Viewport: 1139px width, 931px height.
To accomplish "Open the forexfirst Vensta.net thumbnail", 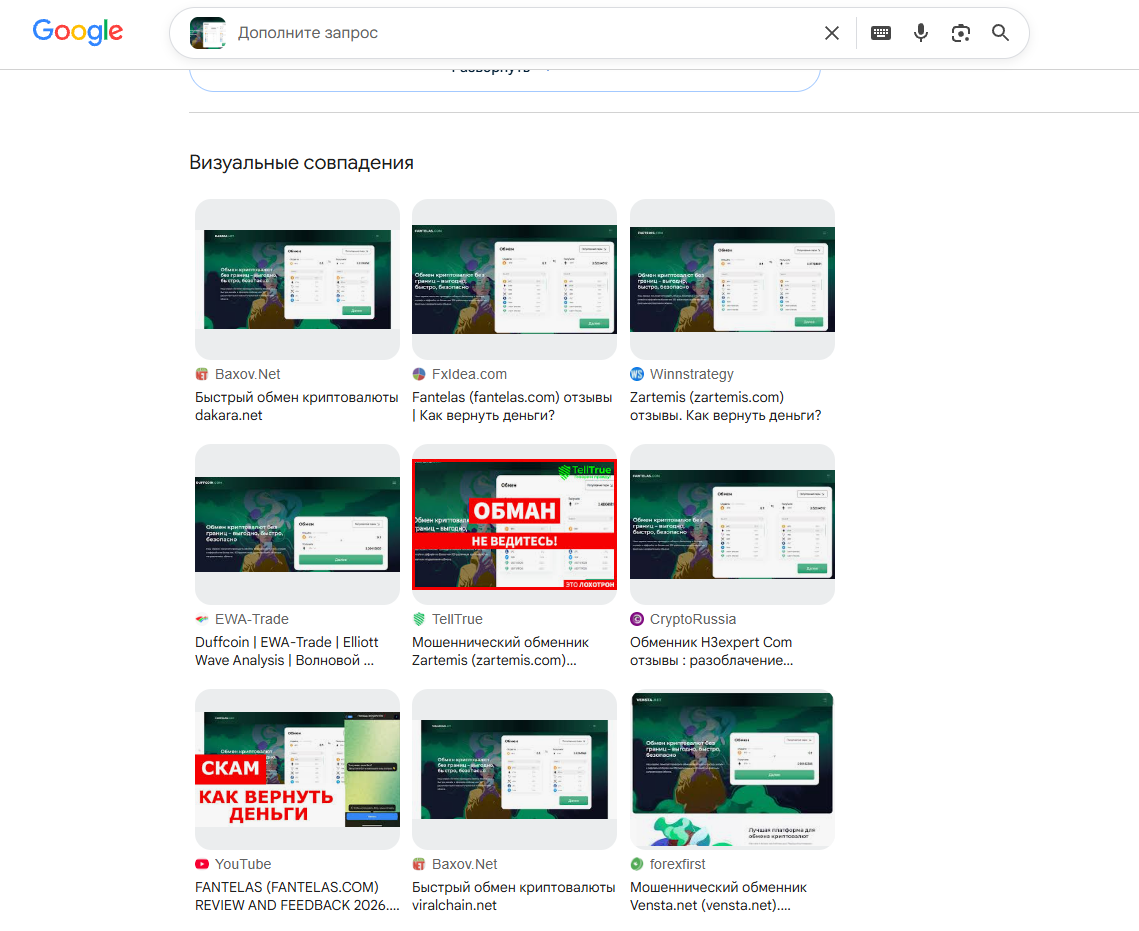I will point(732,769).
